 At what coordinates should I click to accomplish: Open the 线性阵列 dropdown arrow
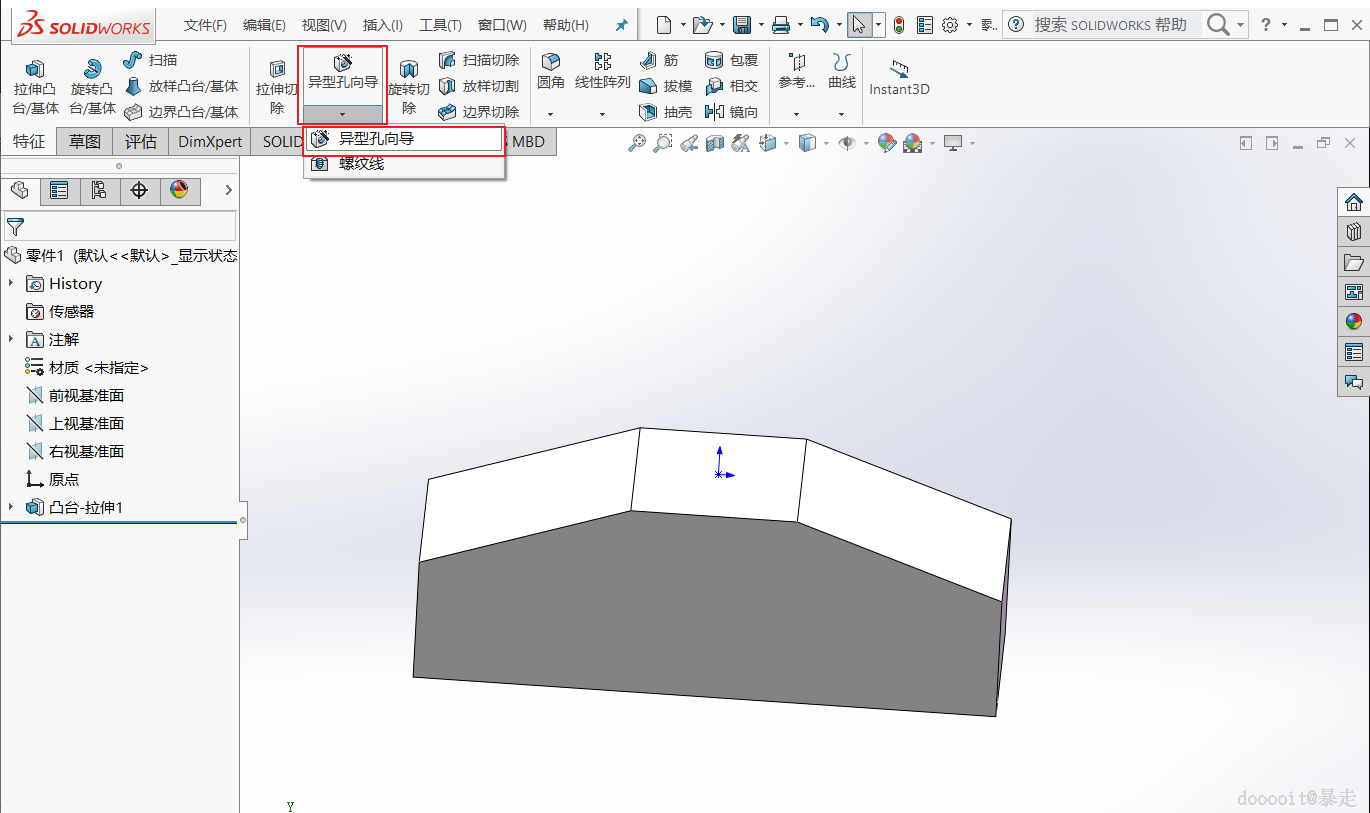[x=602, y=113]
